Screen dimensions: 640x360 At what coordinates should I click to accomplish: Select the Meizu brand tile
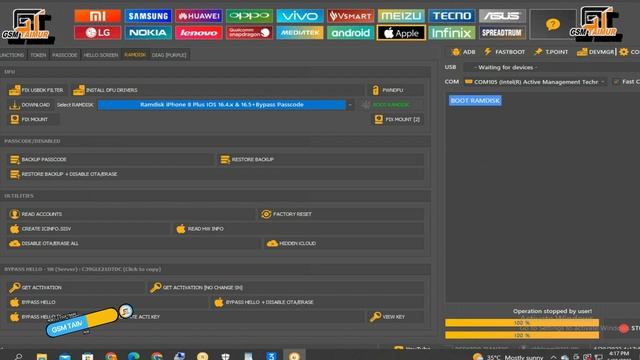[401, 16]
